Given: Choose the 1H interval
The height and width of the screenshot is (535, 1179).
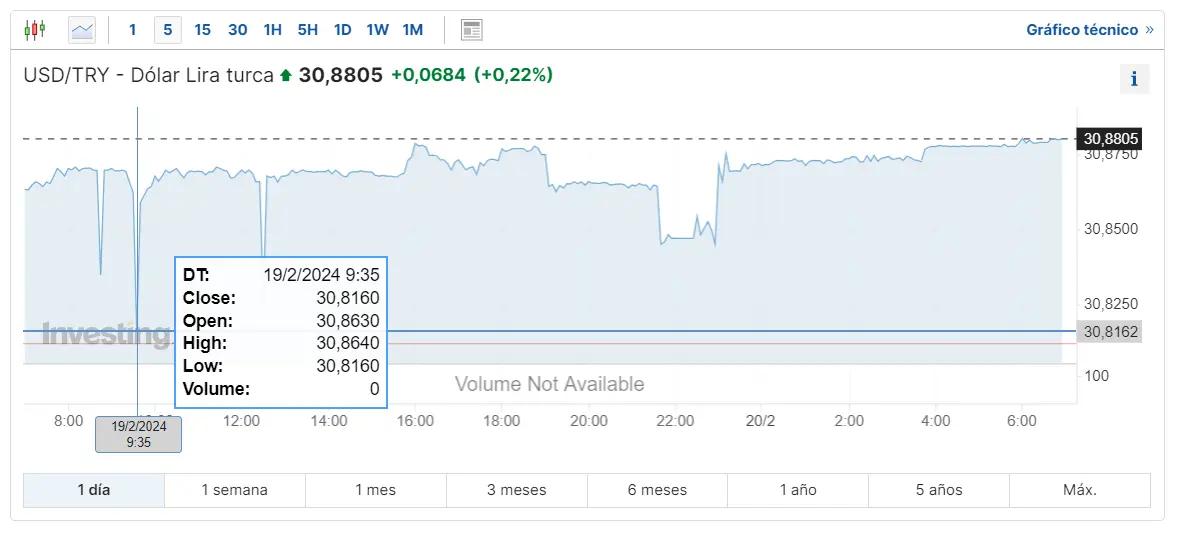Looking at the screenshot, I should click(272, 30).
